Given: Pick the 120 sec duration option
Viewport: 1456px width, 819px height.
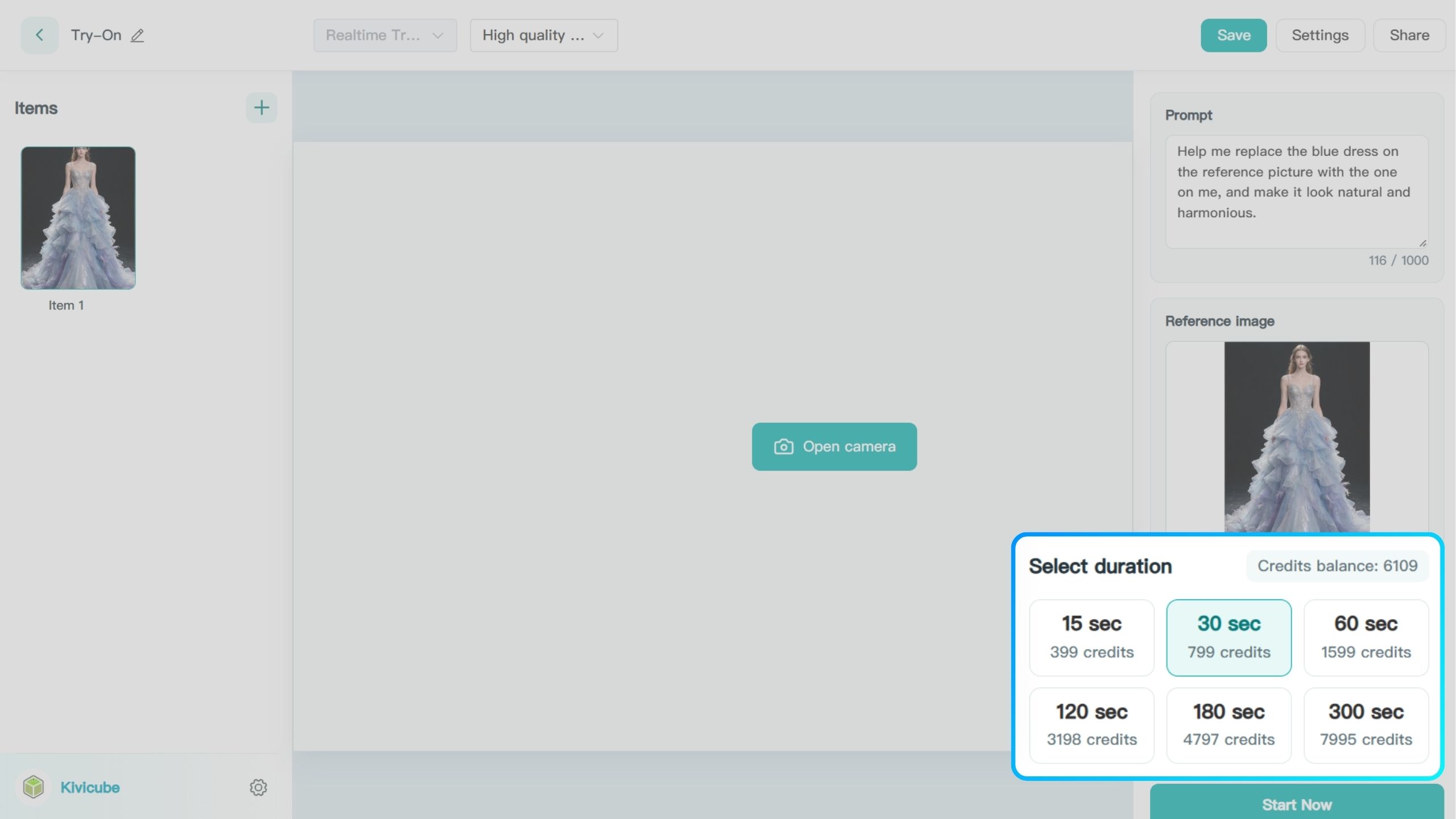Looking at the screenshot, I should click(x=1091, y=725).
